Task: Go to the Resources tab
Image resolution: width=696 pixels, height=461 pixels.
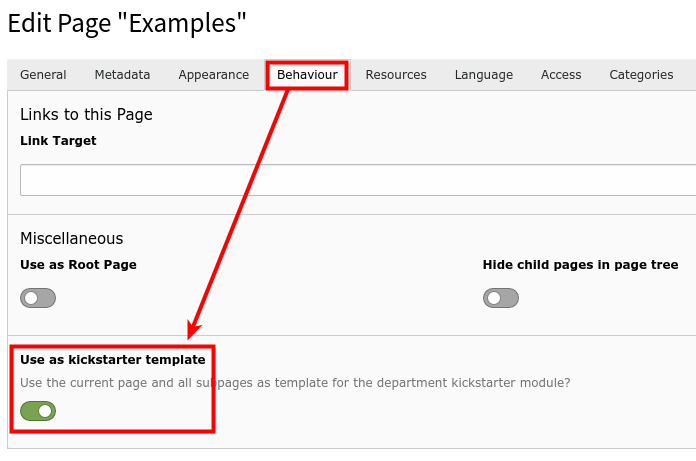Action: pyautogui.click(x=396, y=75)
